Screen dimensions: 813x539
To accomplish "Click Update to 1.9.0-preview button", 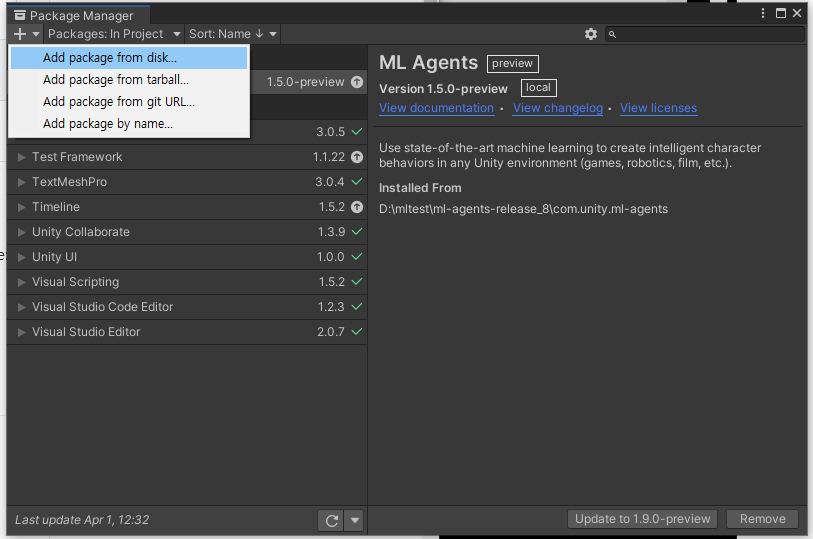I will [x=642, y=519].
